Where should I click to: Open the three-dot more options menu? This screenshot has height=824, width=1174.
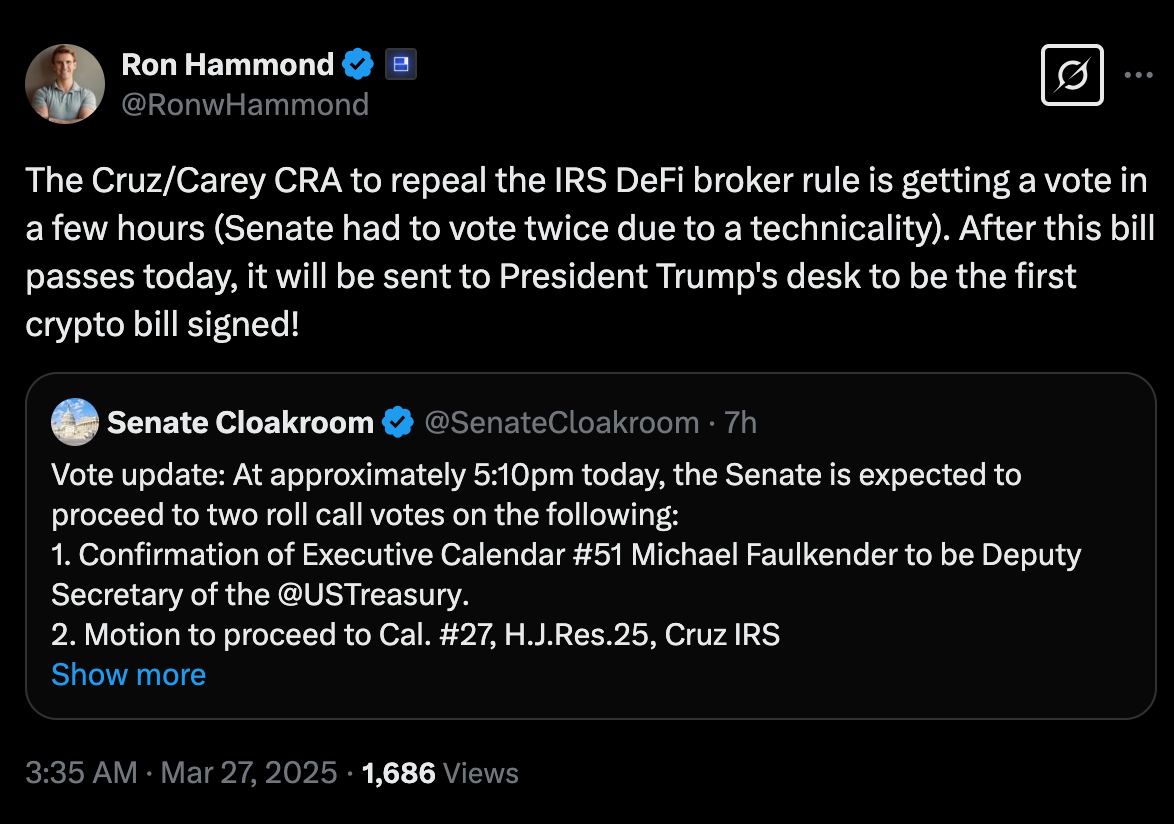pos(1139,75)
